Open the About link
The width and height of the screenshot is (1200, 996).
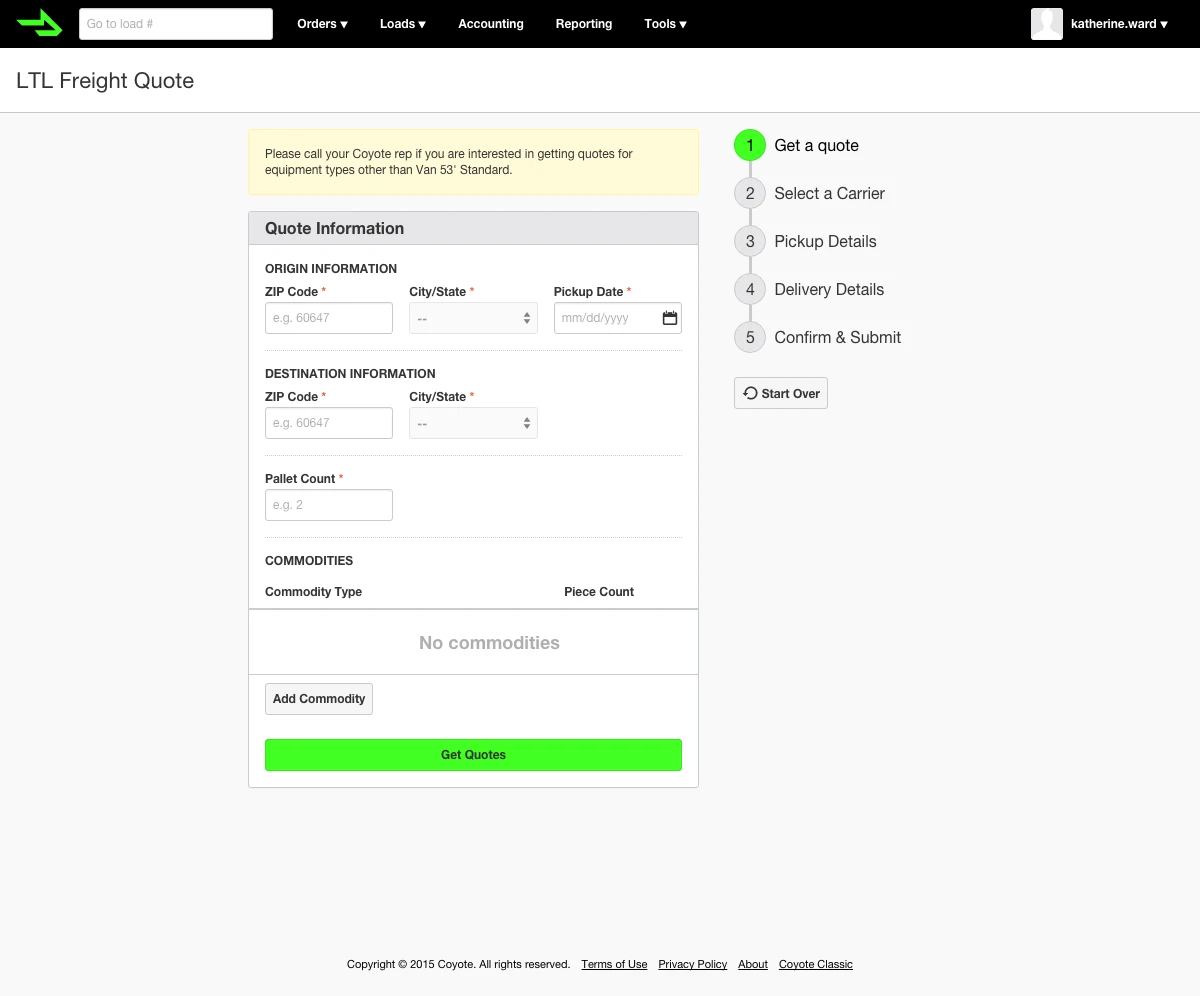[753, 965]
